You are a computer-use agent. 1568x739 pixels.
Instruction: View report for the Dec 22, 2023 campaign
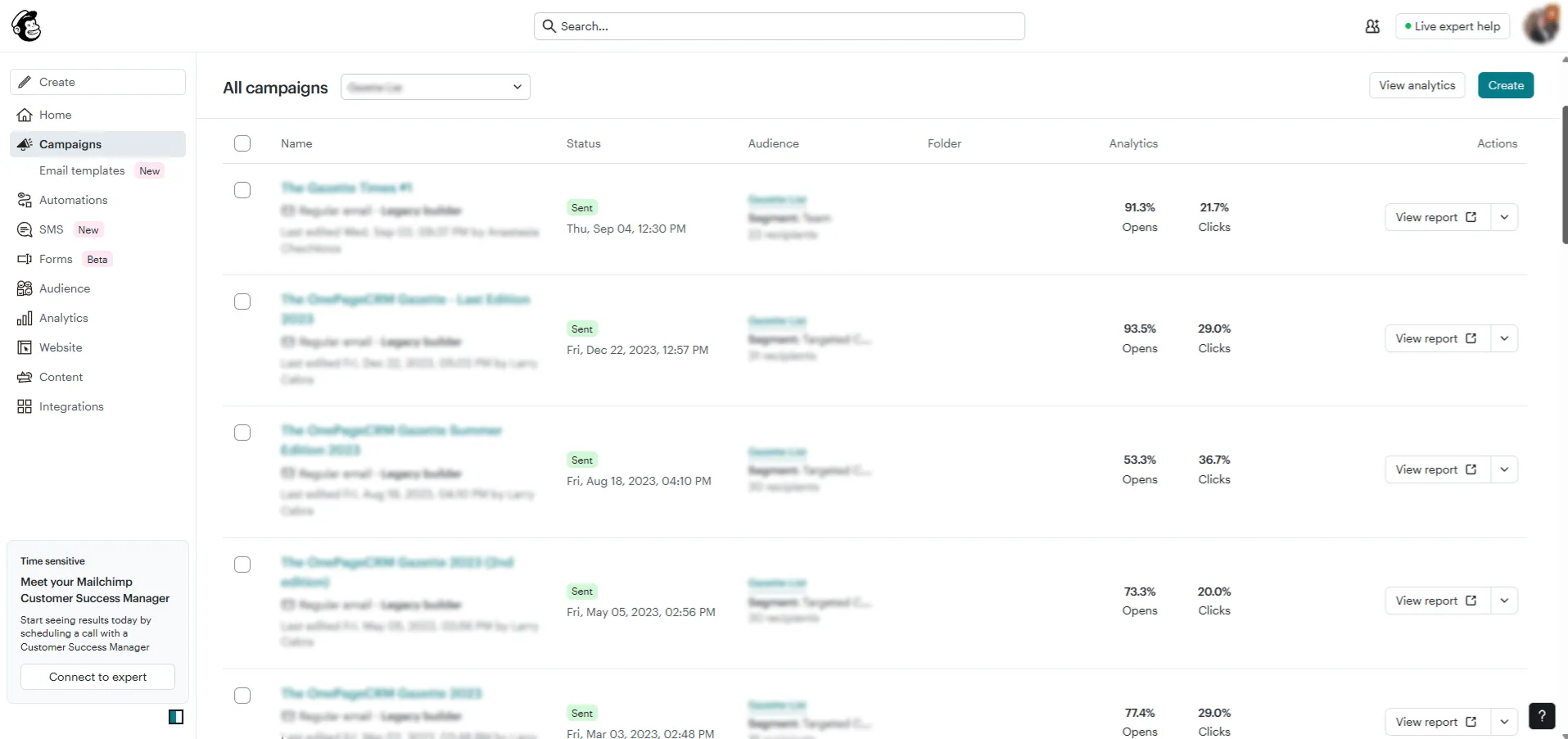click(1437, 338)
